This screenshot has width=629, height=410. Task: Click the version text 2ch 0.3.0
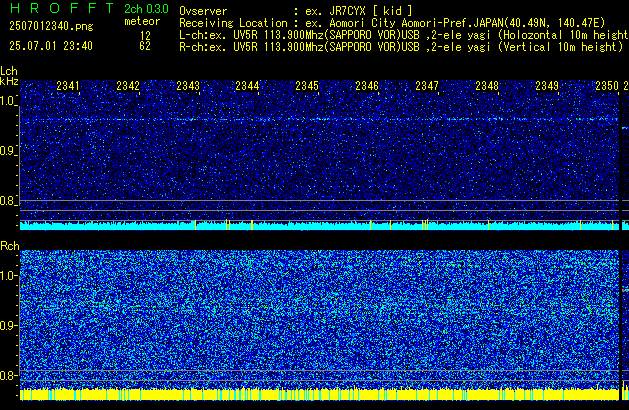(146, 8)
